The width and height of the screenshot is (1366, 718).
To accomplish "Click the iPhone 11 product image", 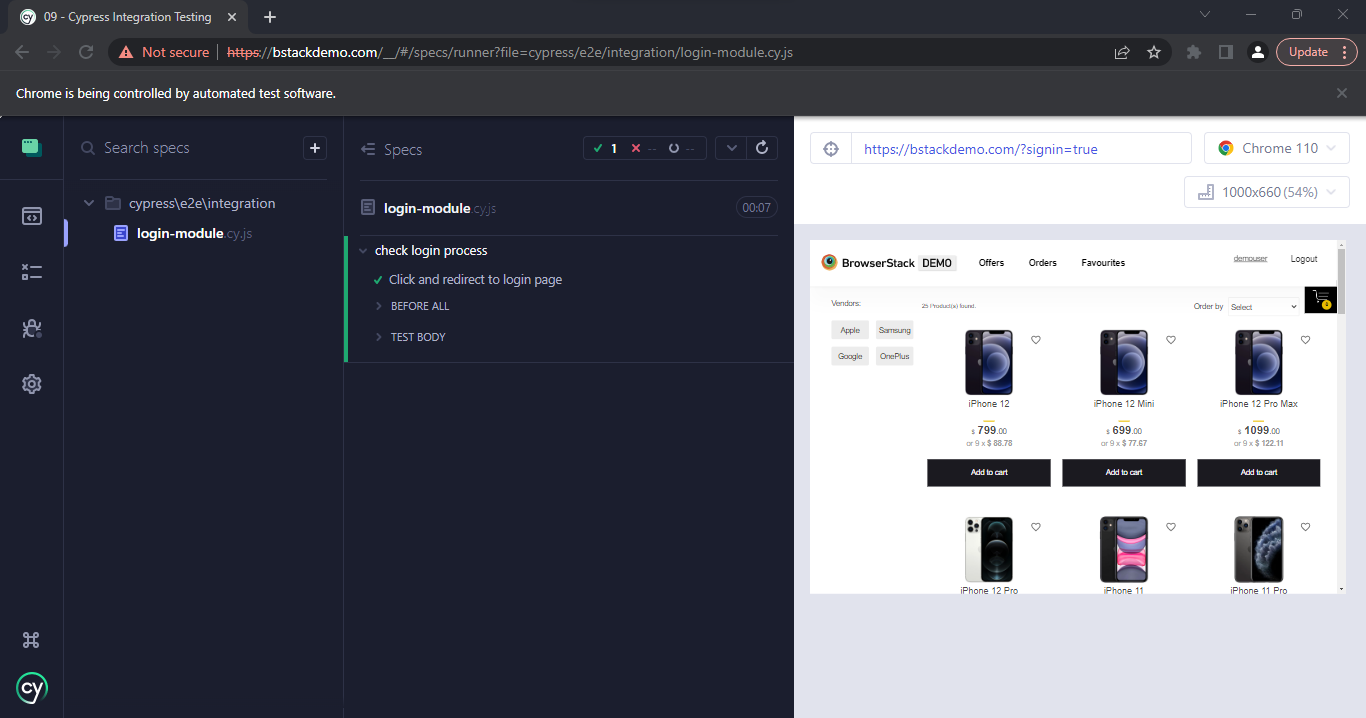I will pyautogui.click(x=1124, y=549).
